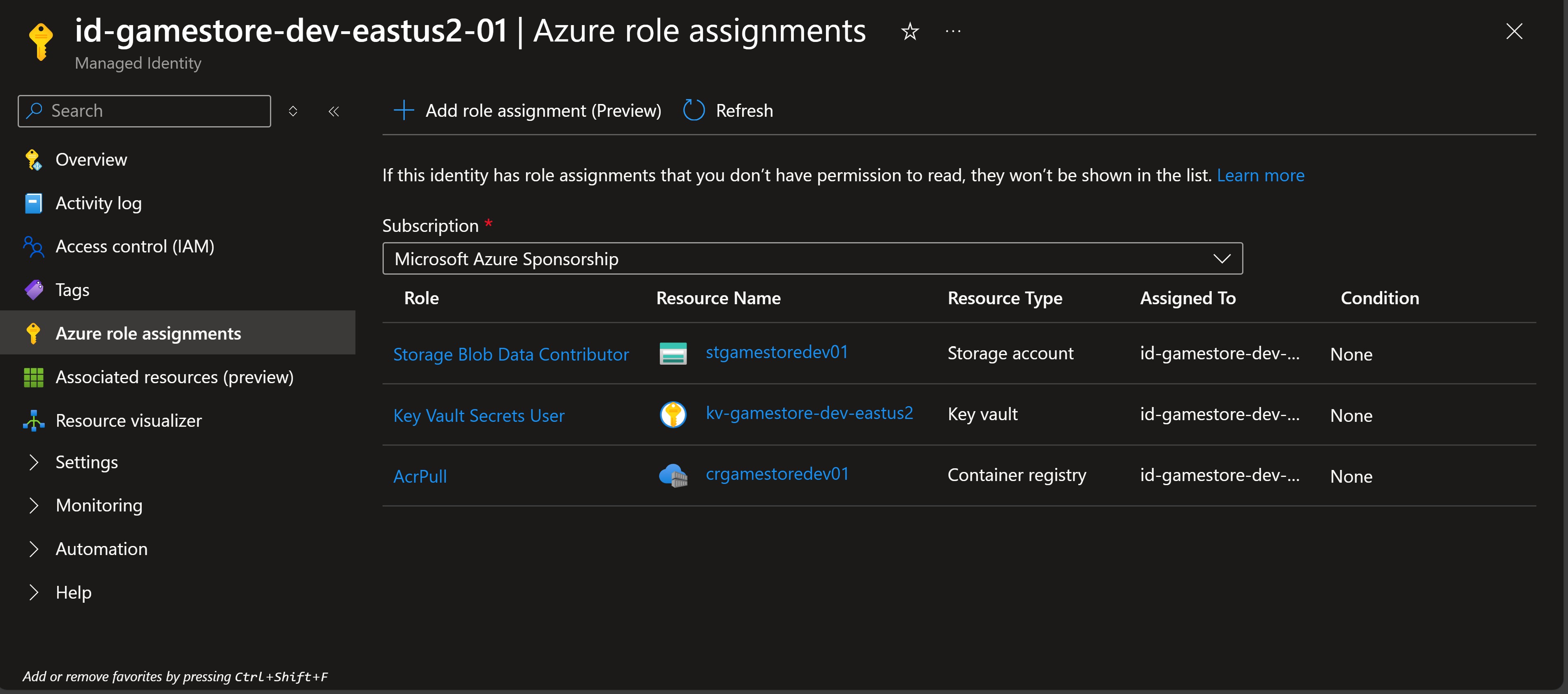Click the plus icon for adding role
Image resolution: width=1568 pixels, height=694 pixels.
point(404,110)
